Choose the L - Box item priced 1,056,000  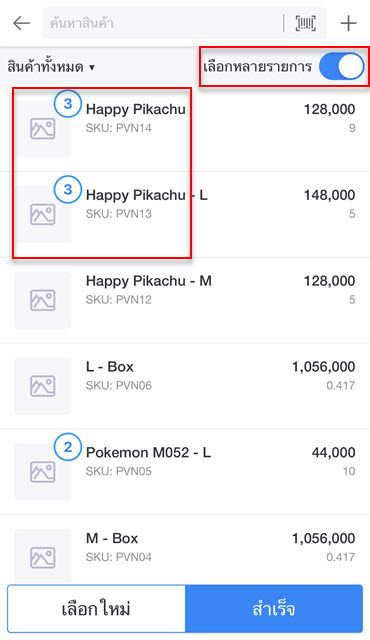tap(185, 386)
